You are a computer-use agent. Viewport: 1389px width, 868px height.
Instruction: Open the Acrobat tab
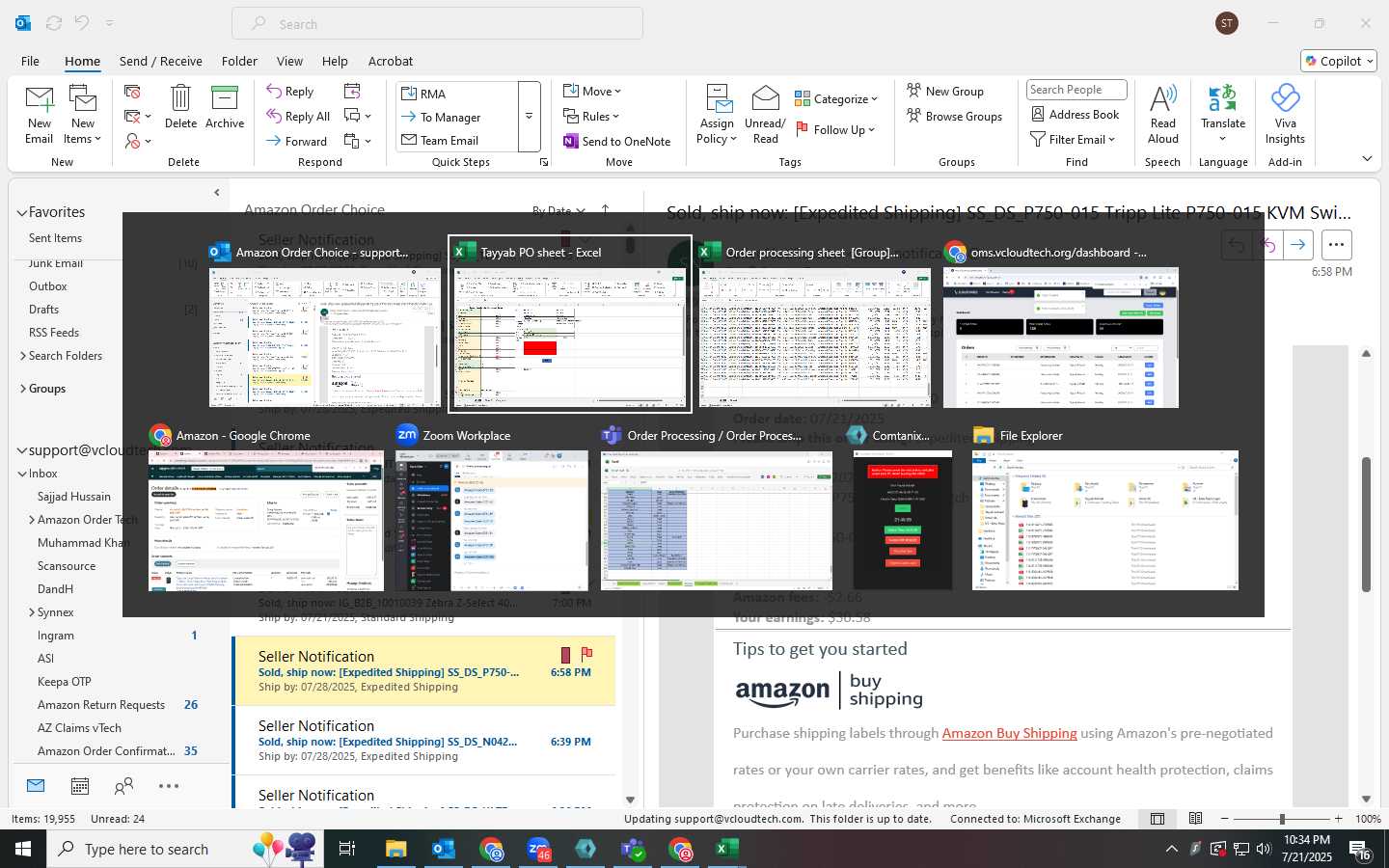[x=391, y=61]
